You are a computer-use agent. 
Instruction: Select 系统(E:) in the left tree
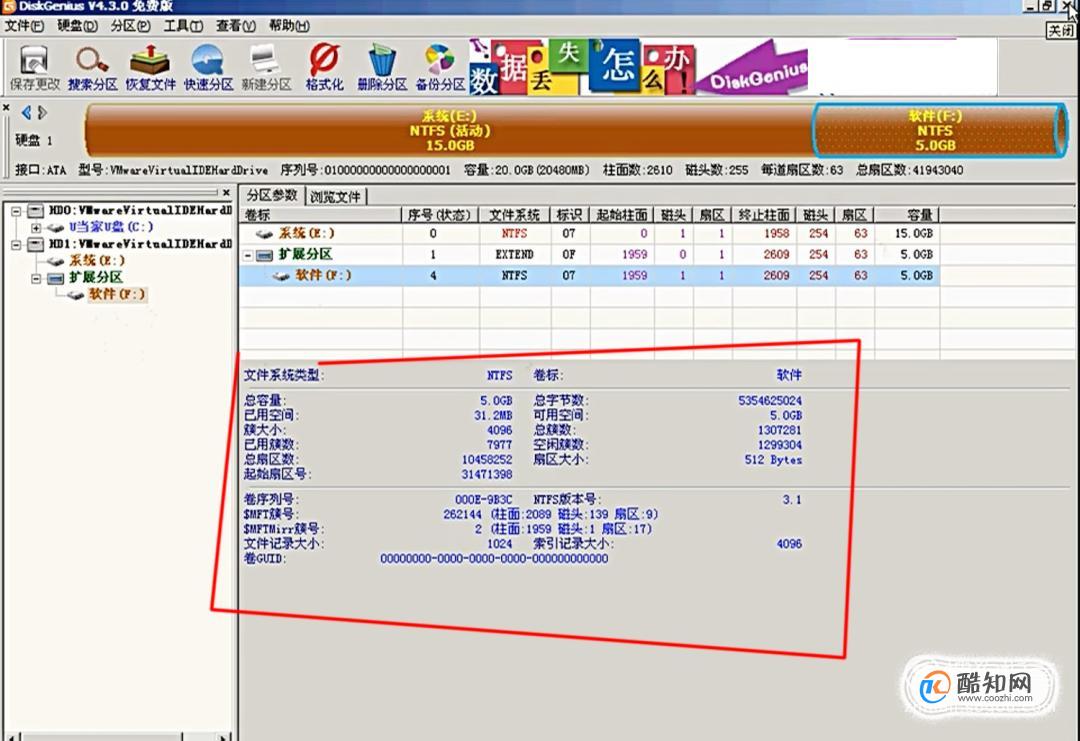tap(96, 260)
